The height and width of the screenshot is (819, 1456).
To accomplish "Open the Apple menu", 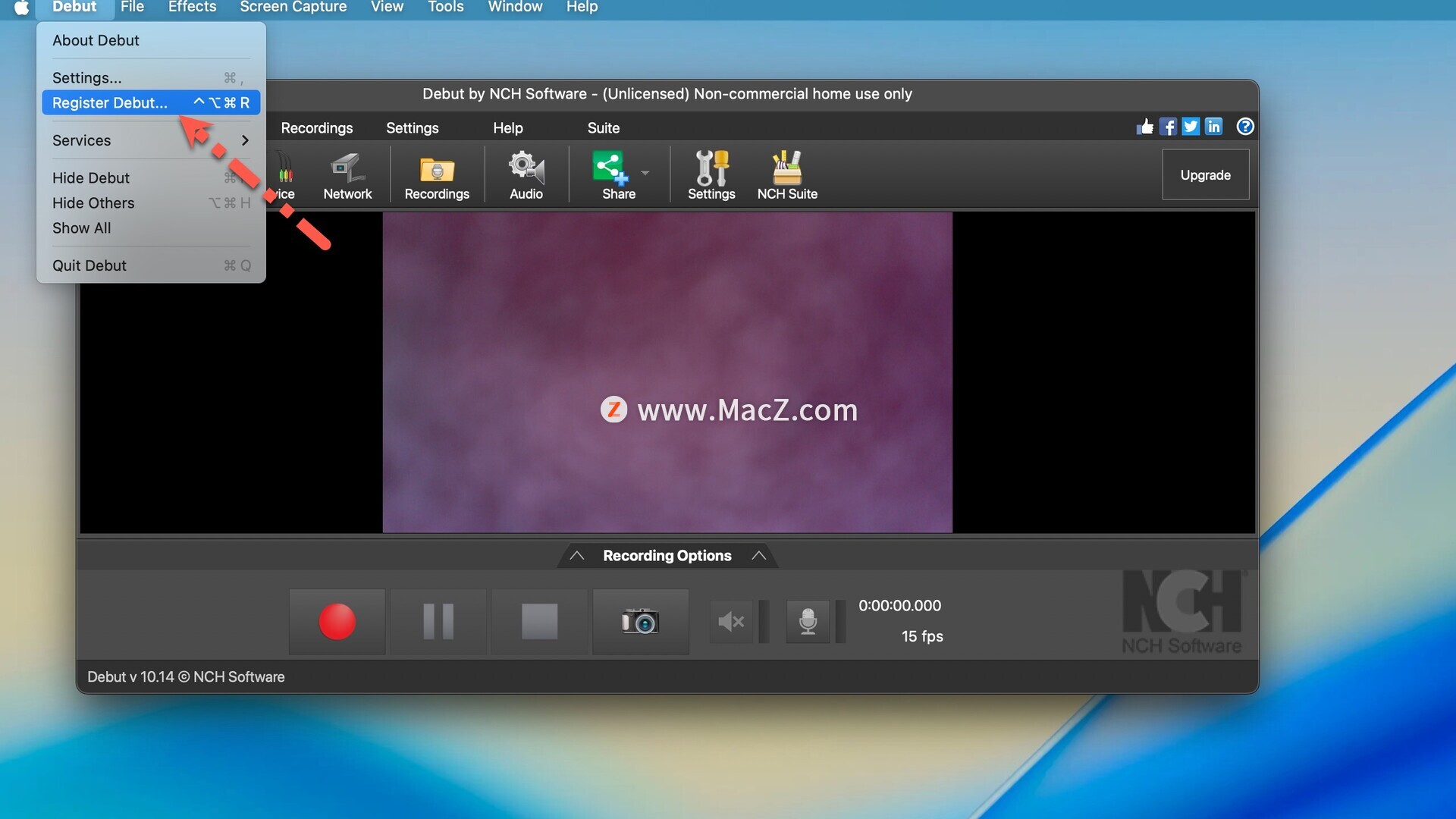I will [x=22, y=8].
